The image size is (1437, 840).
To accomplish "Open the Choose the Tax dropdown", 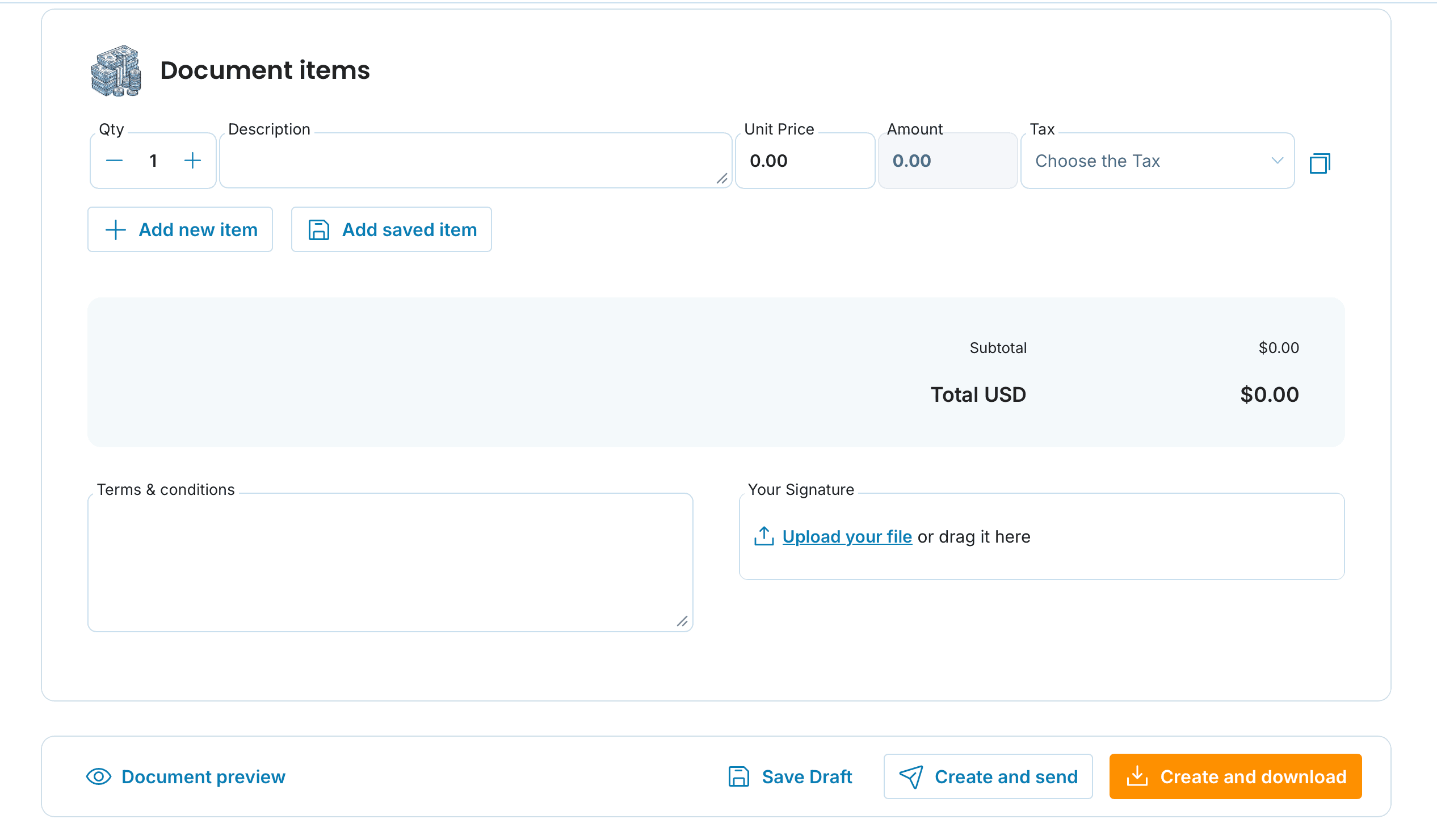I will tap(1157, 161).
